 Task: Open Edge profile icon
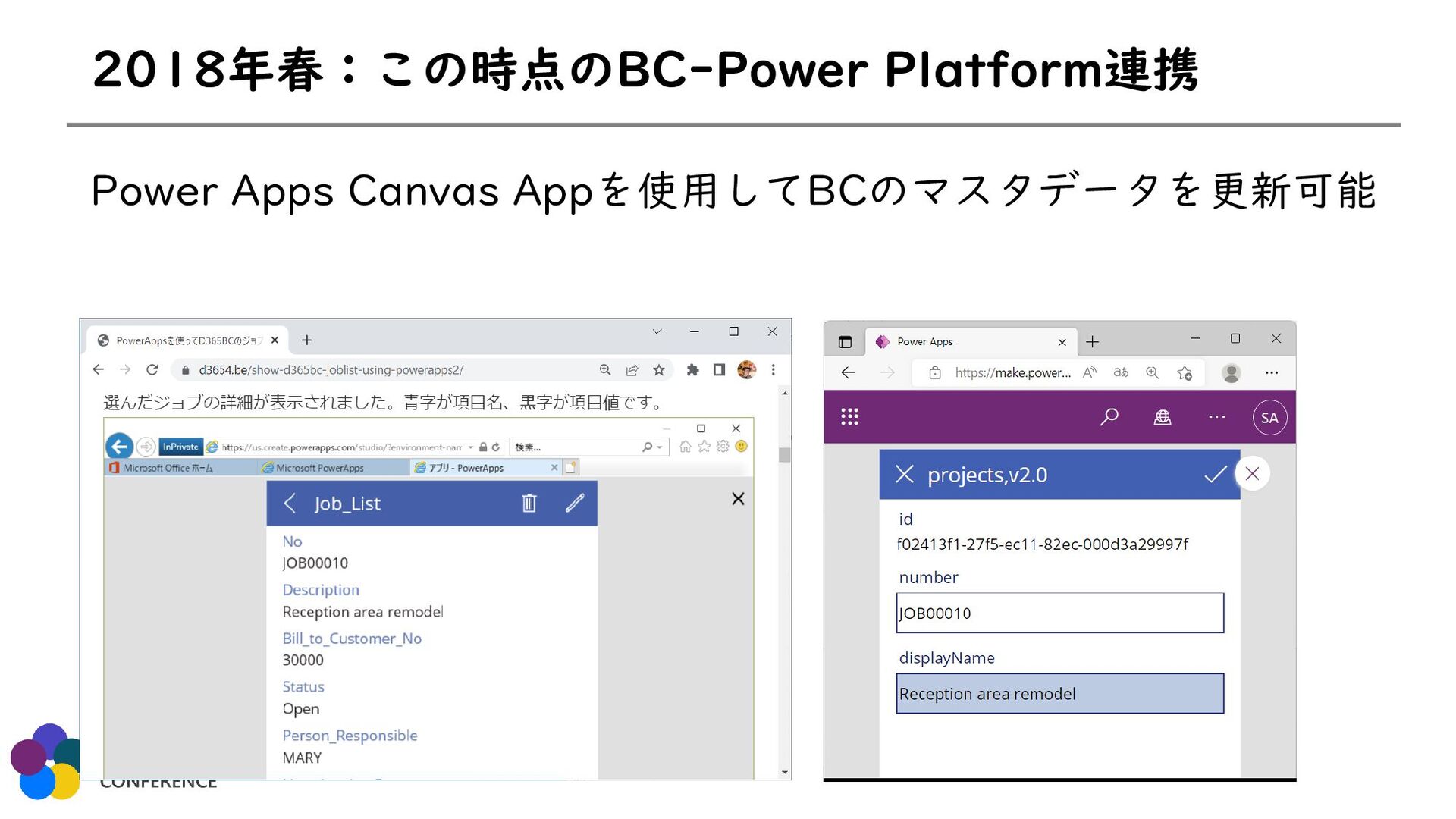click(1232, 373)
